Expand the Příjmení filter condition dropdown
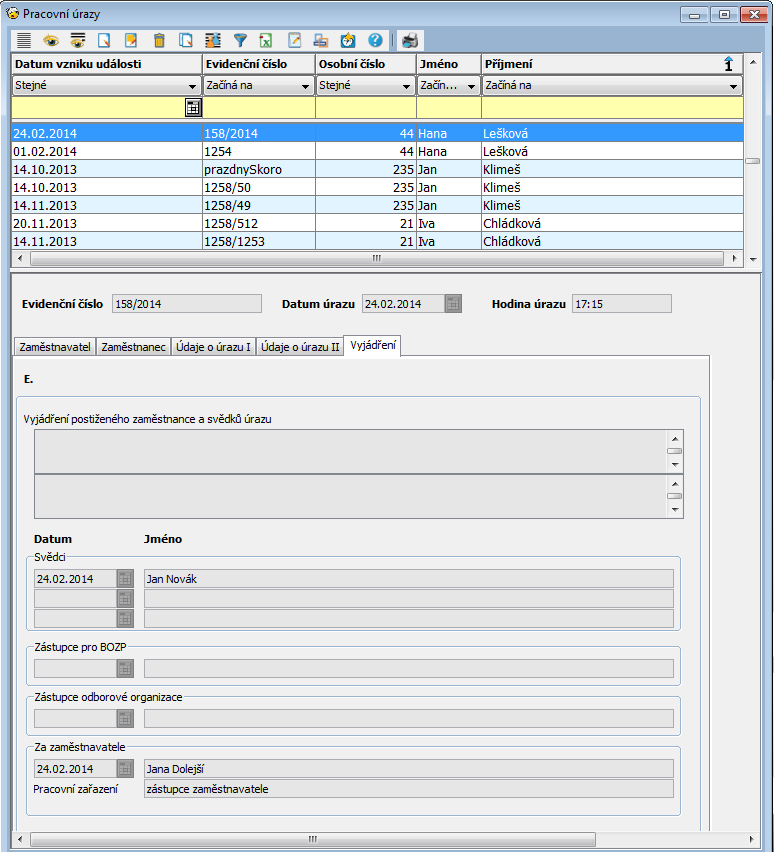774x852 pixels. (x=733, y=86)
